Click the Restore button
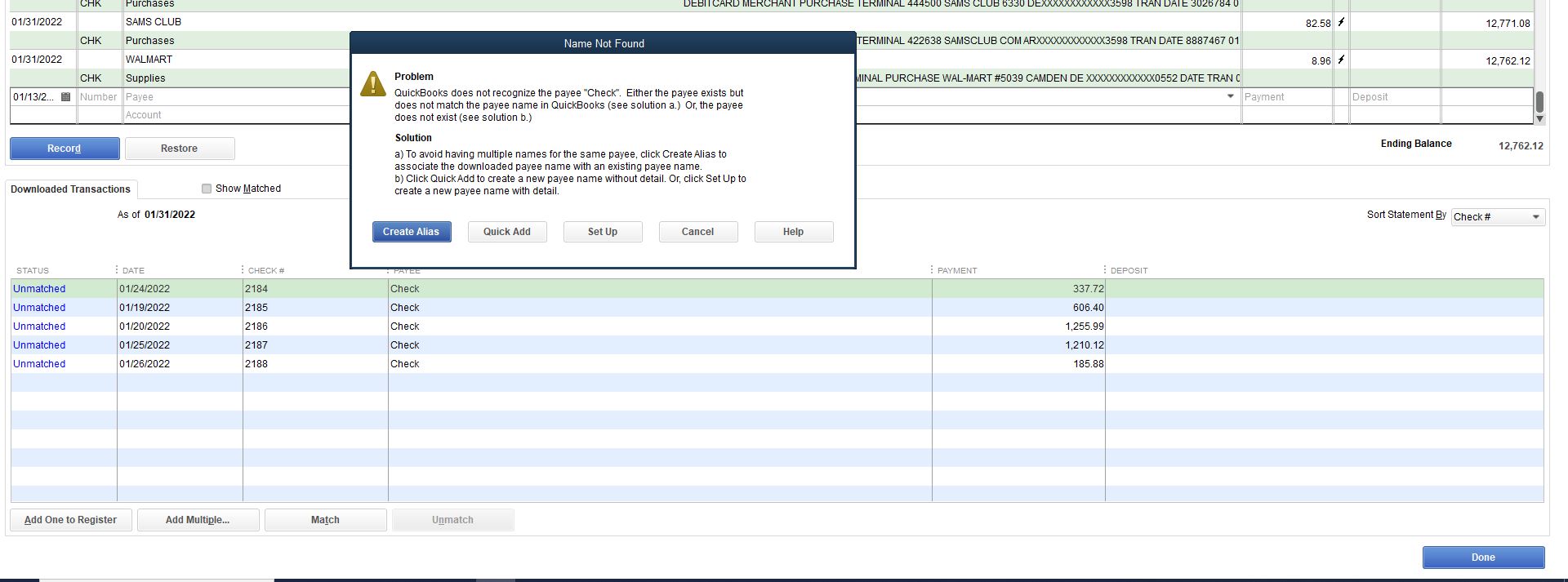This screenshot has height=582, width=1568. (180, 149)
